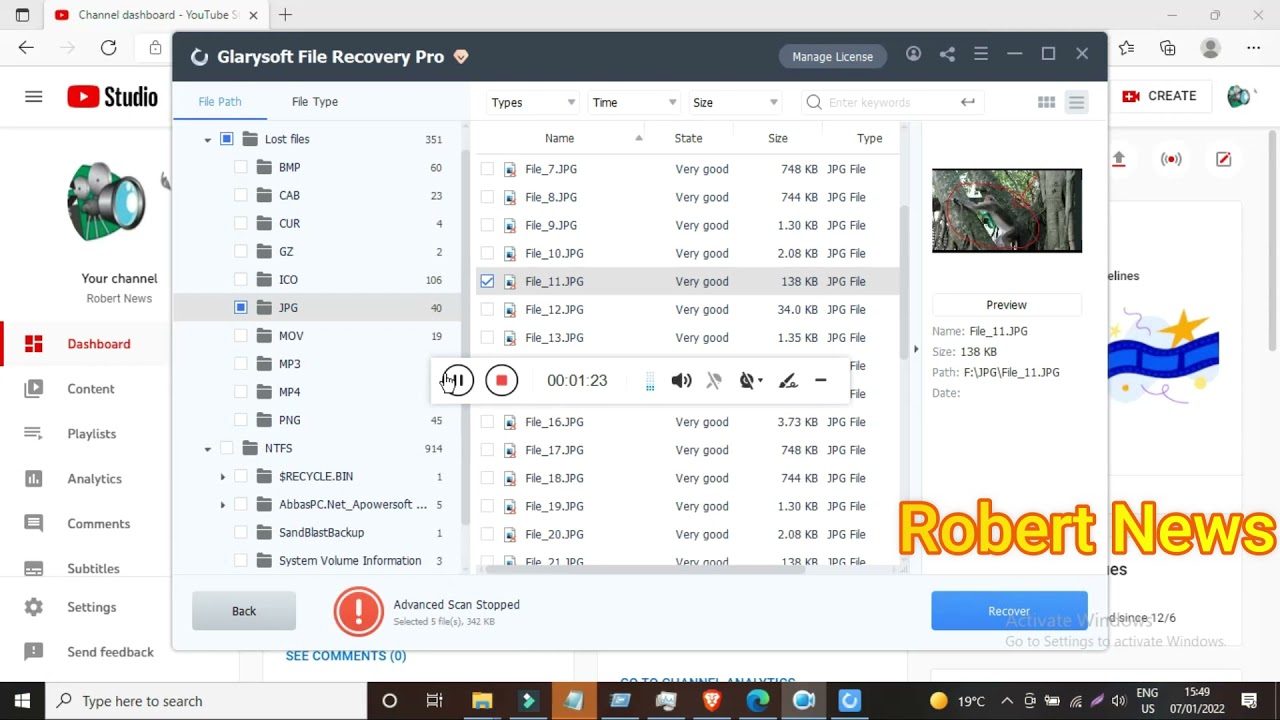
Task: Open Dashboard in YouTube Studio sidebar
Action: pos(98,344)
